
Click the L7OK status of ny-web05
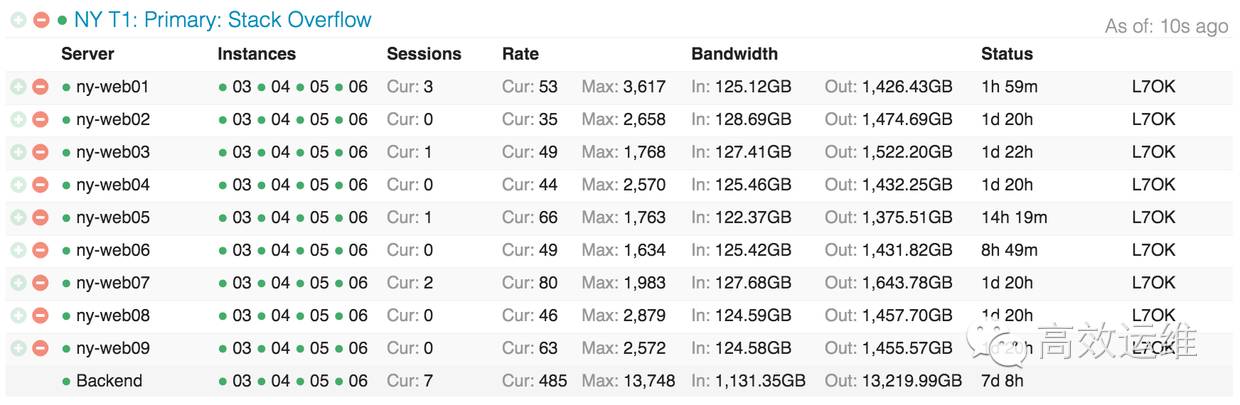tap(1154, 217)
